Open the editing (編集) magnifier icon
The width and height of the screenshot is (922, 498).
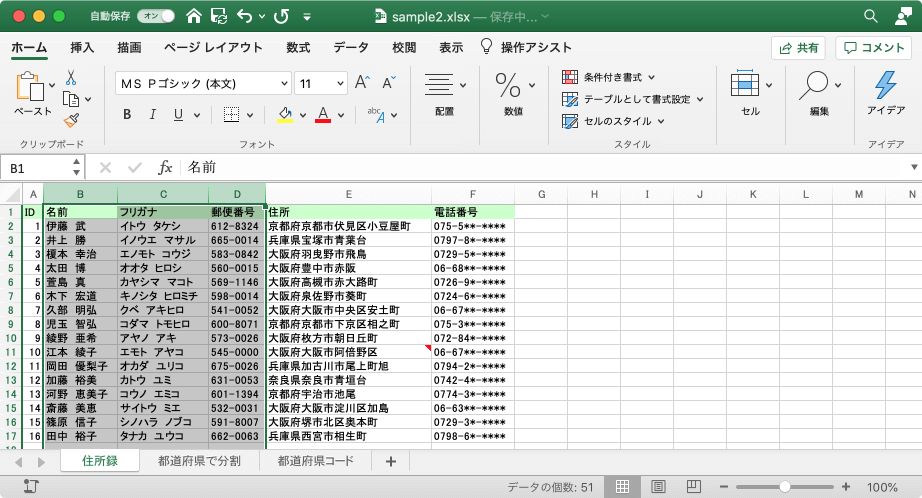pos(814,85)
